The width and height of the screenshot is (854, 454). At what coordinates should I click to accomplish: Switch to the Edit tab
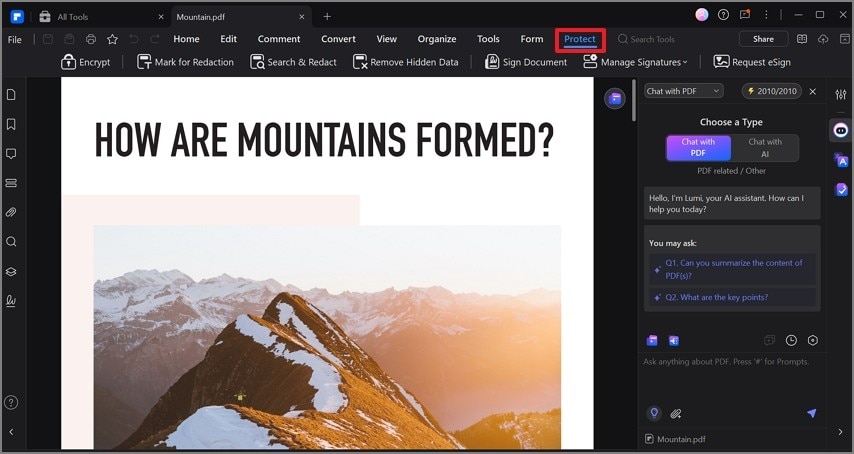pyautogui.click(x=229, y=39)
